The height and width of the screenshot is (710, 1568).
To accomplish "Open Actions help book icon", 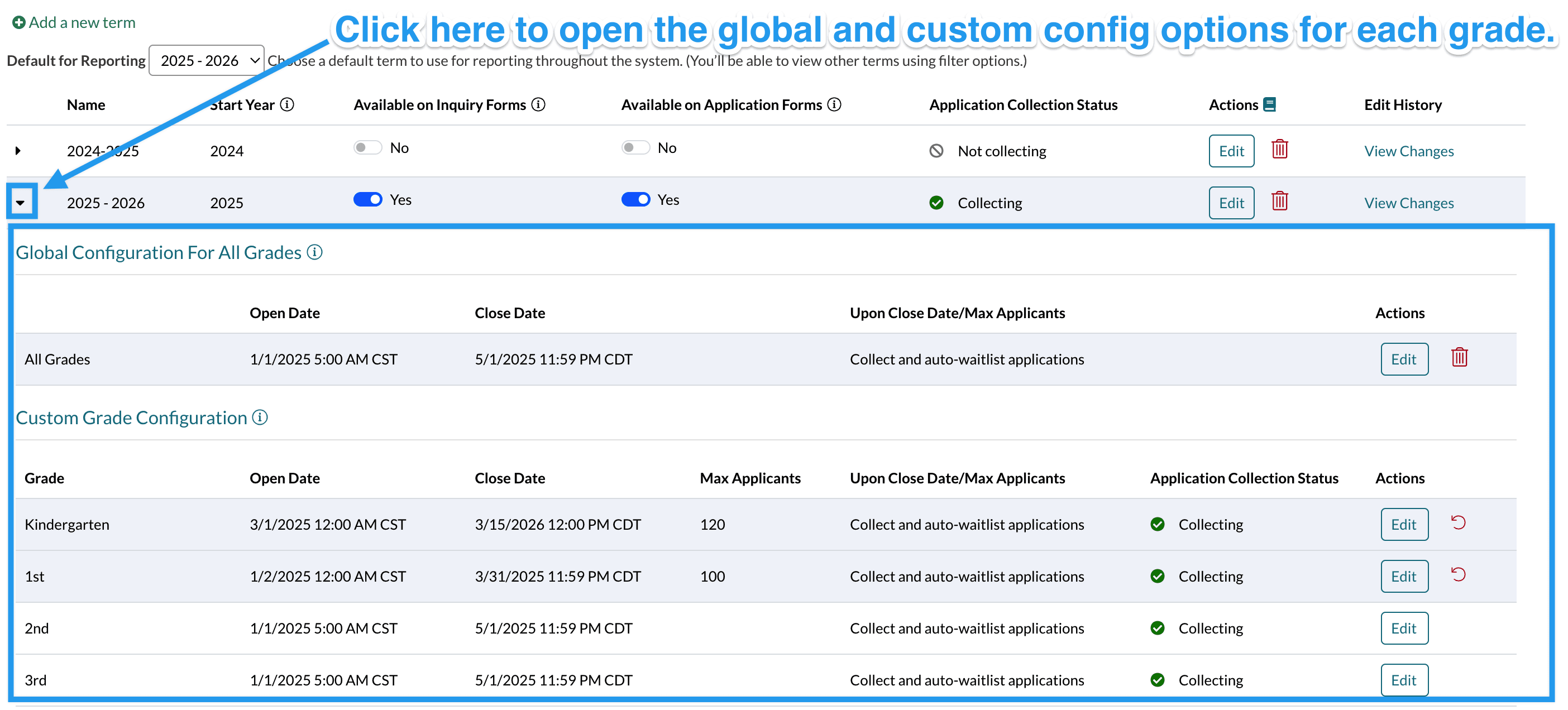I will (1269, 104).
